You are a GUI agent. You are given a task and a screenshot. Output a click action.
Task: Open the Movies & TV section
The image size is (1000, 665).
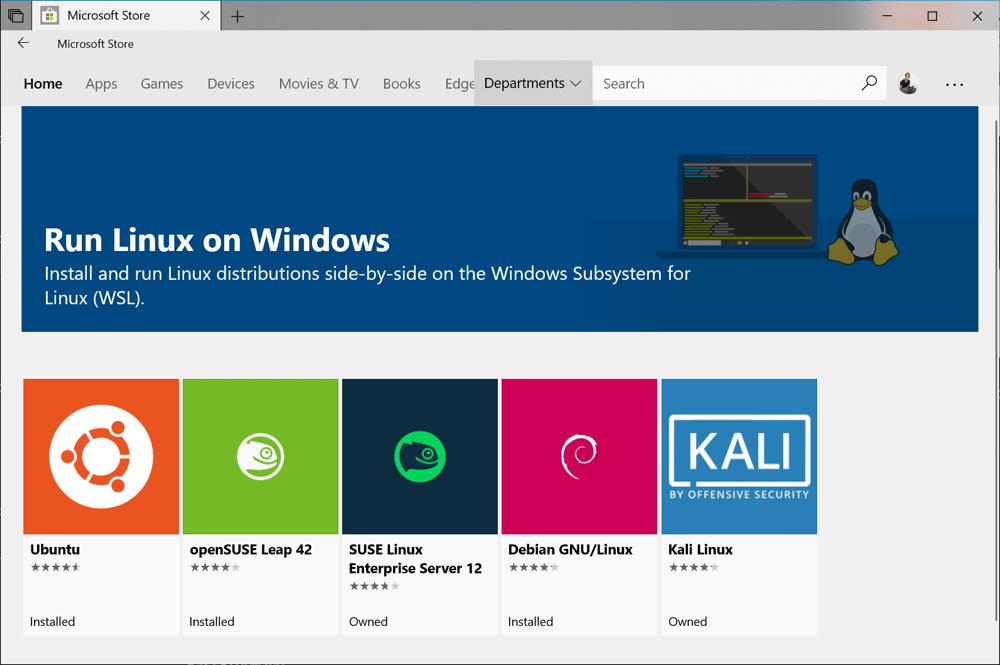point(318,84)
